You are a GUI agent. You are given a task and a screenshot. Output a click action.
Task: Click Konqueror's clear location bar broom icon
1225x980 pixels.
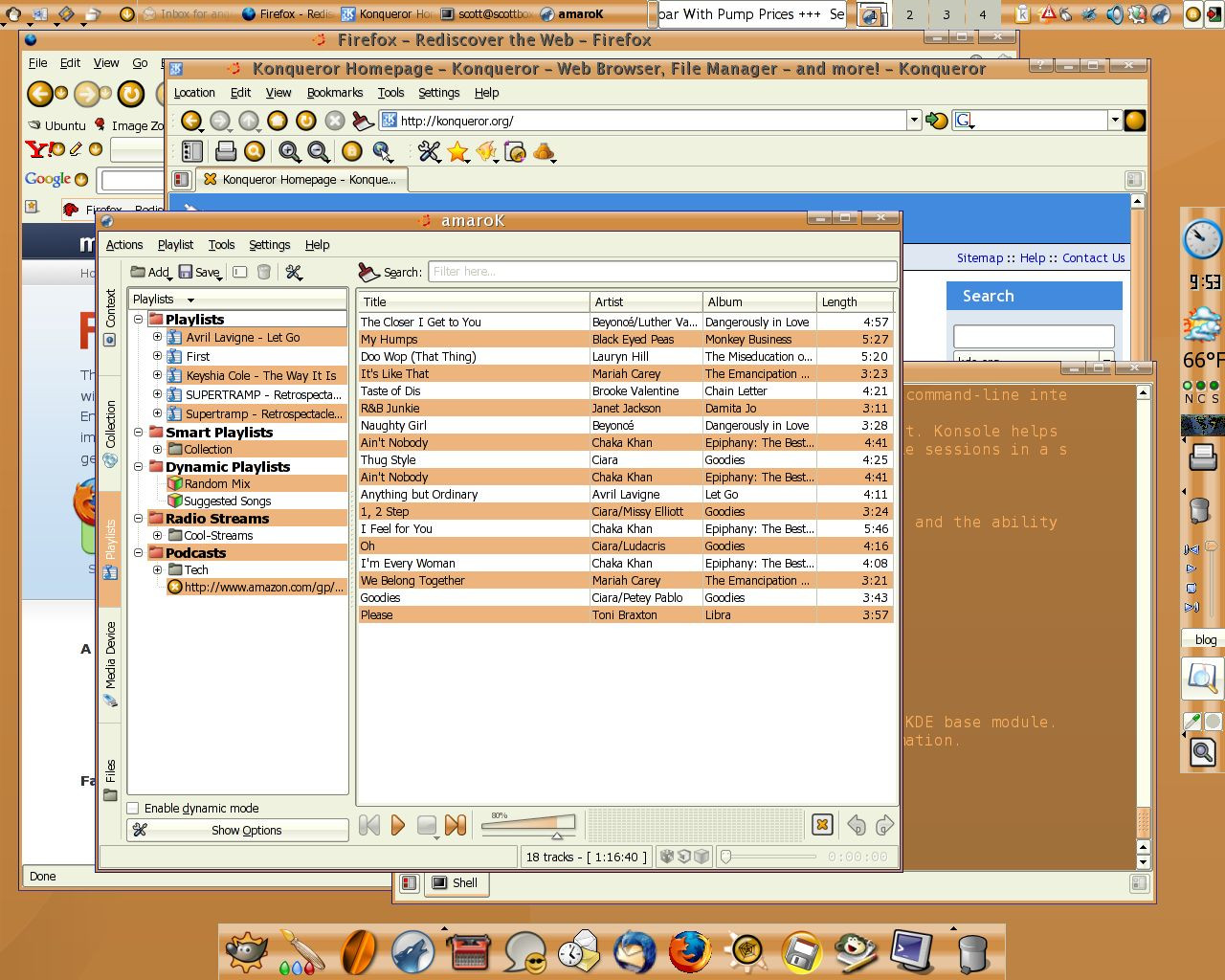363,121
